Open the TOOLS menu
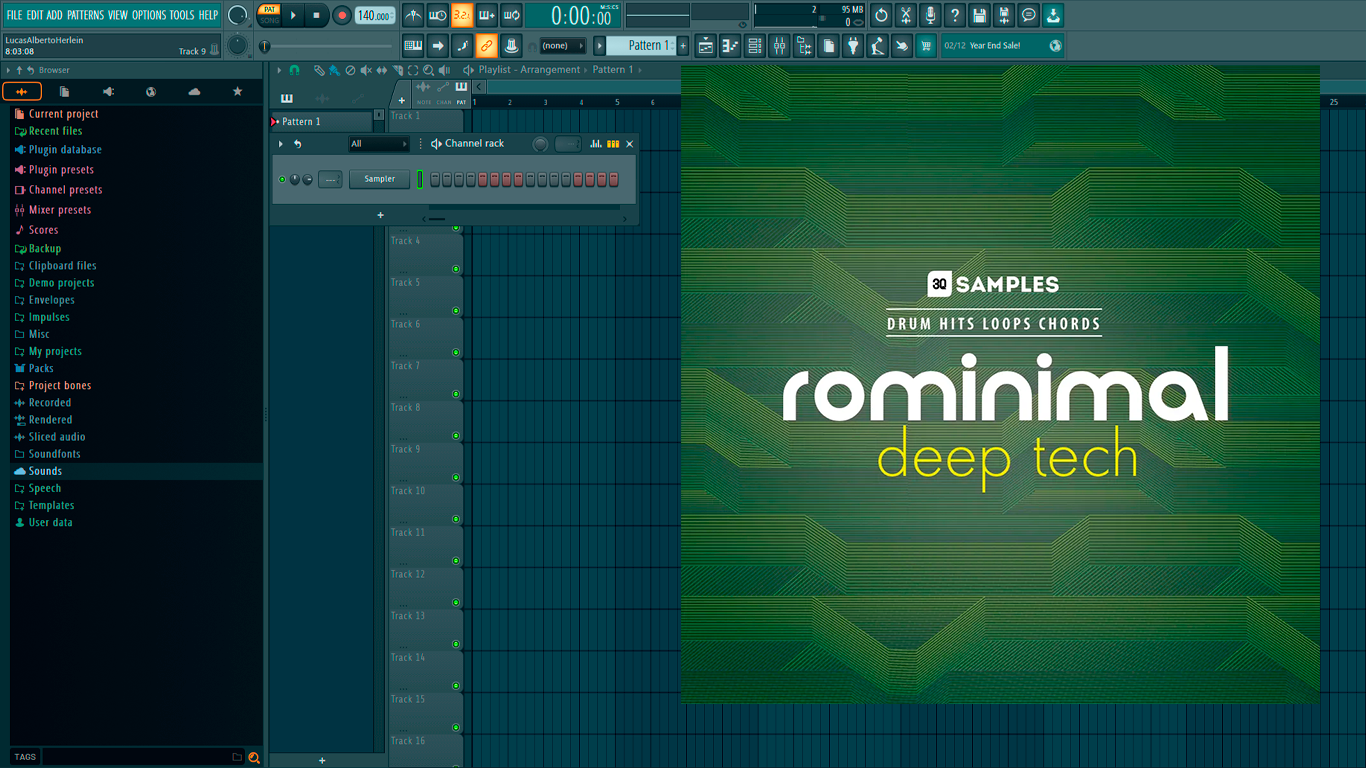The width and height of the screenshot is (1366, 768). (182, 15)
